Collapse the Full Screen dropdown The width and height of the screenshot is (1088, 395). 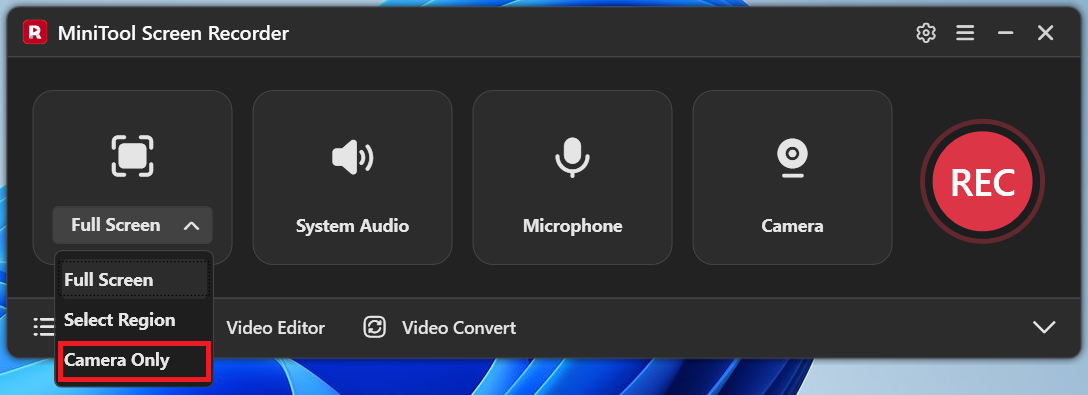click(133, 225)
